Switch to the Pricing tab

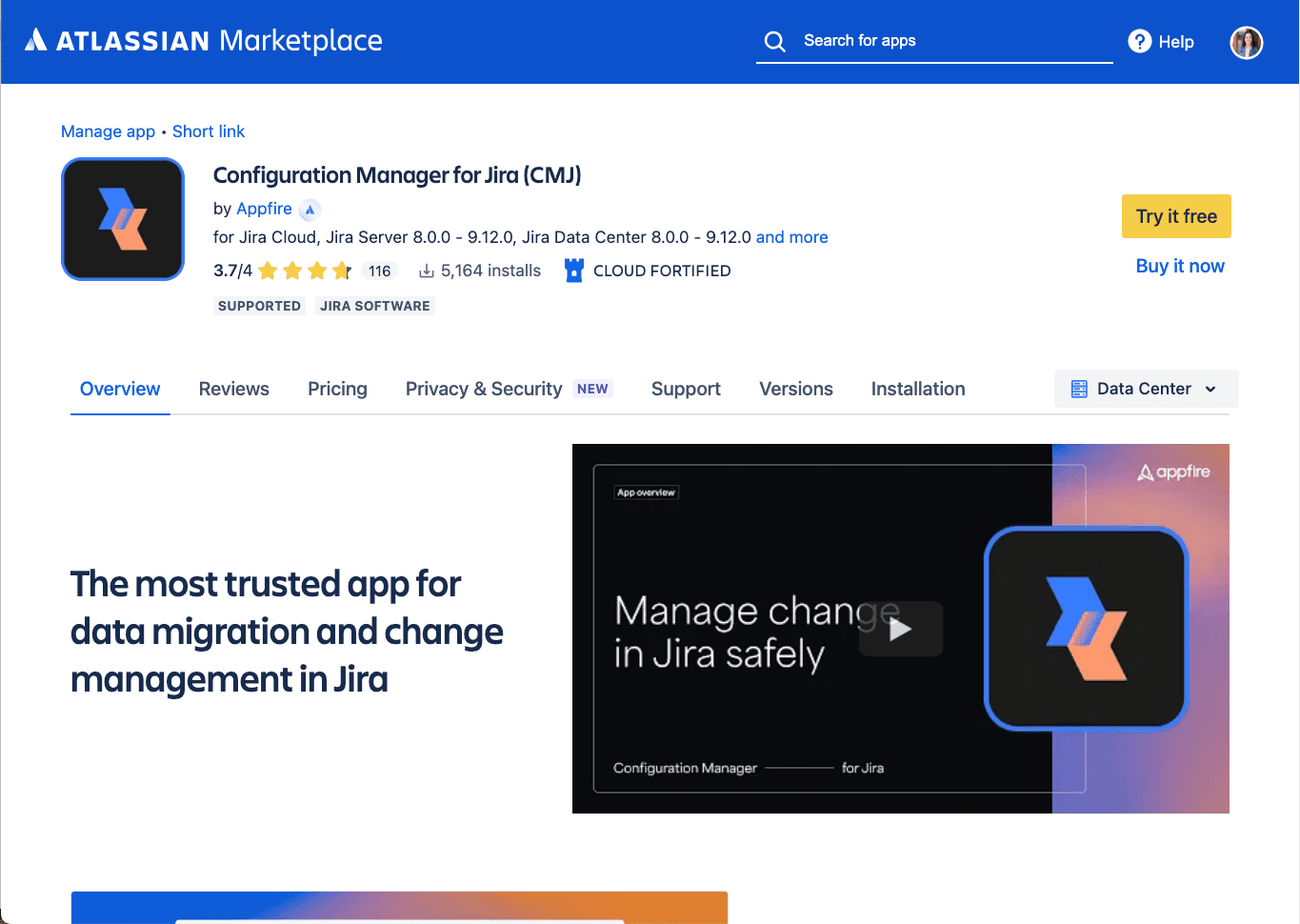(x=337, y=389)
